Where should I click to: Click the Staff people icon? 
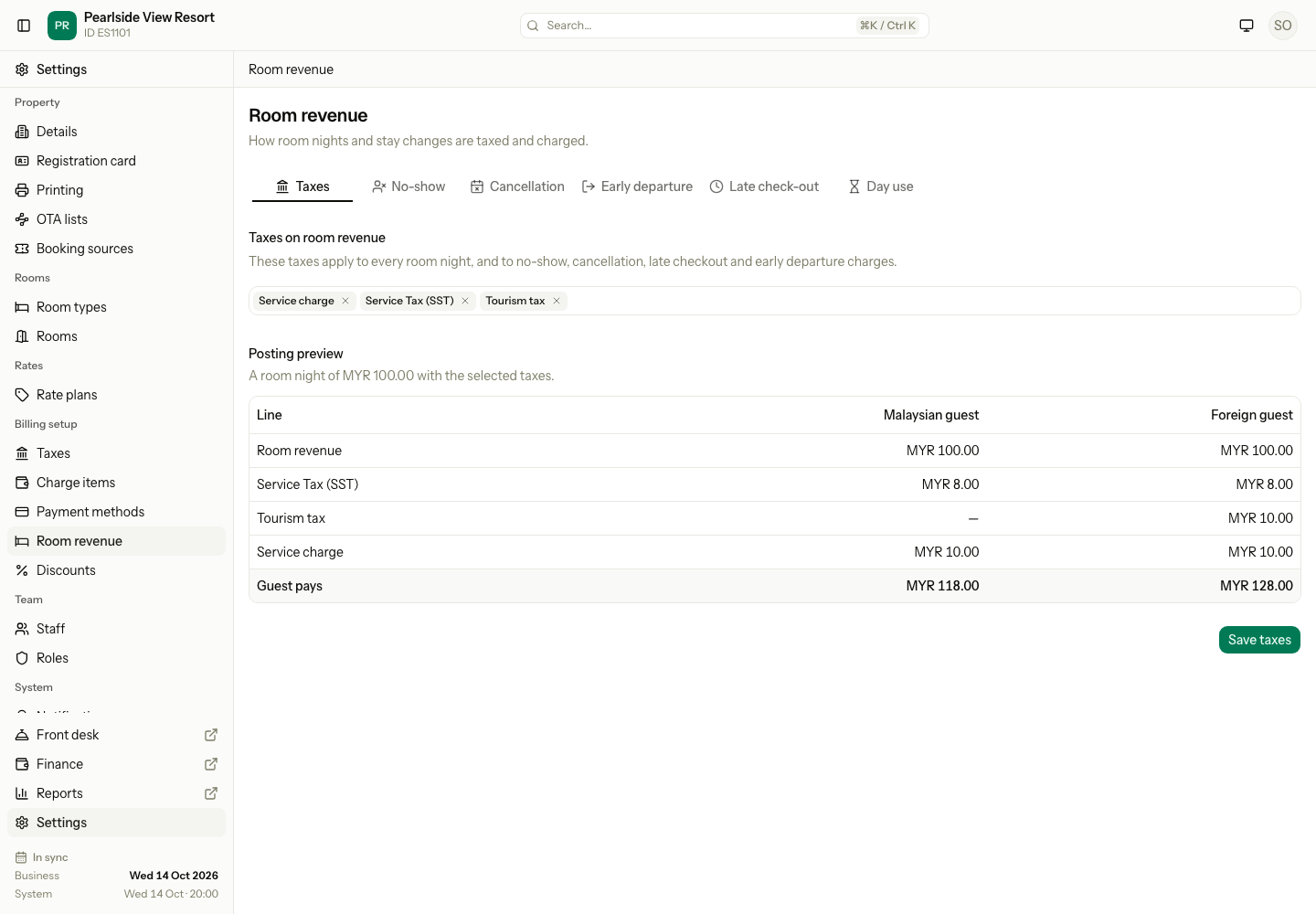(x=22, y=629)
